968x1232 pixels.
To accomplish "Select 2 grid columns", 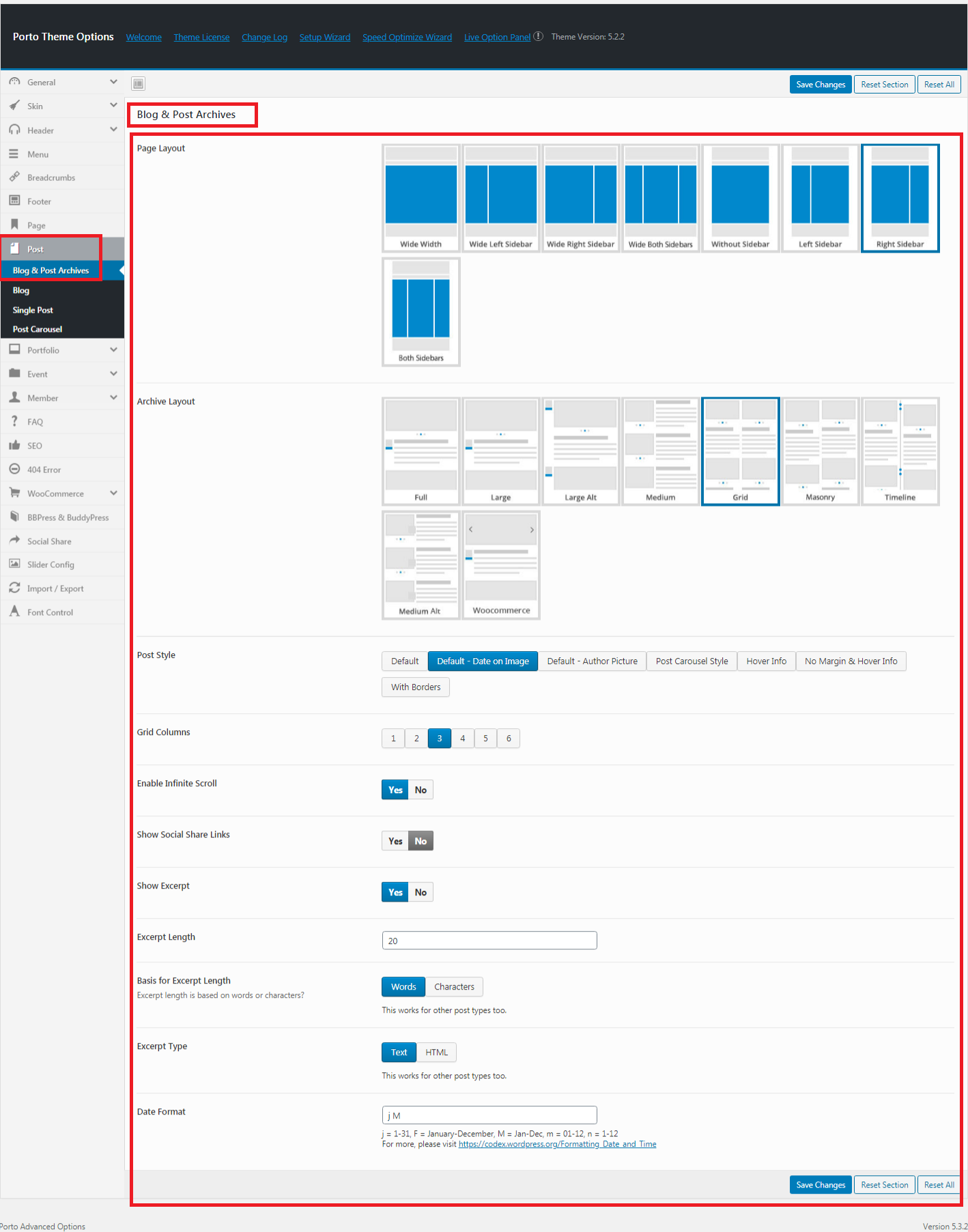I will pos(416,739).
